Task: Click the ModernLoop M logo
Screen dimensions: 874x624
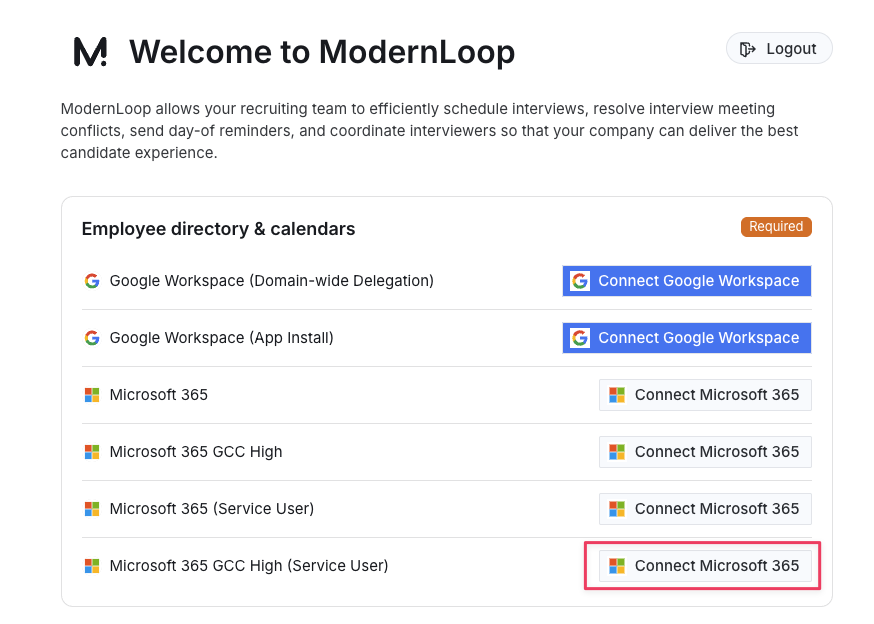Action: click(x=90, y=52)
